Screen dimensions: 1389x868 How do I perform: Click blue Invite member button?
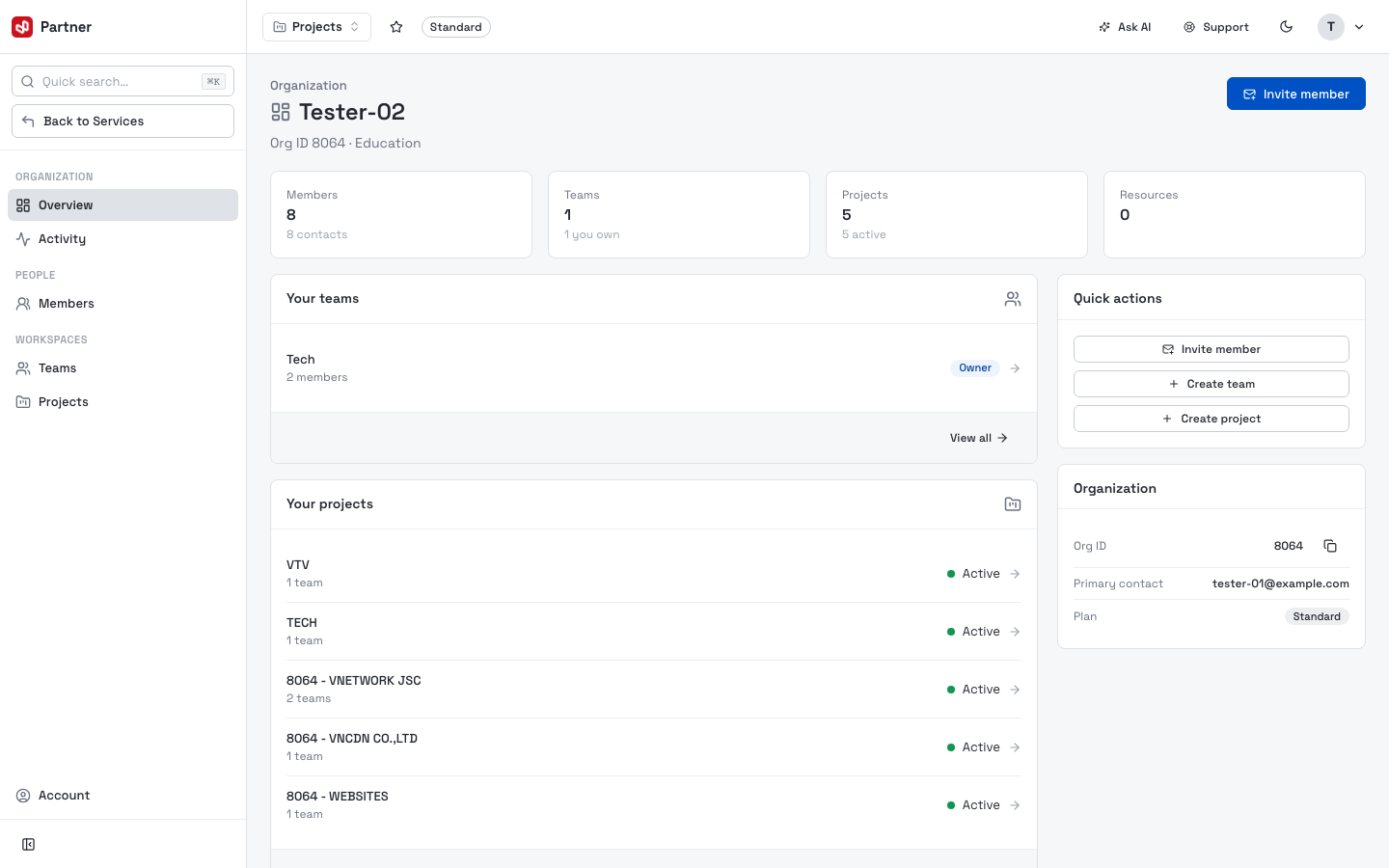pyautogui.click(x=1295, y=94)
